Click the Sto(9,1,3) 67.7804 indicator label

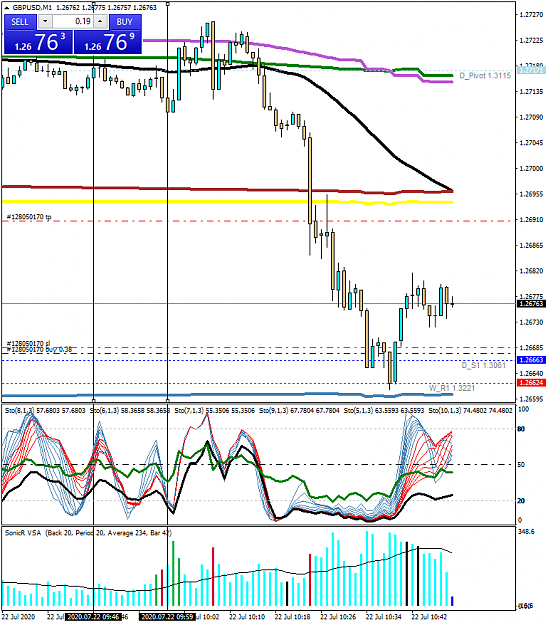click(x=299, y=410)
